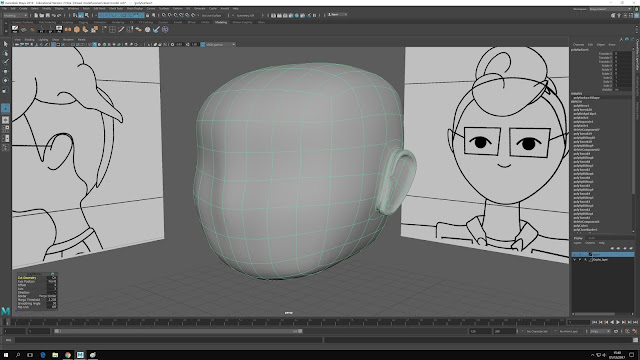Click on the time slider ruler

286,322
